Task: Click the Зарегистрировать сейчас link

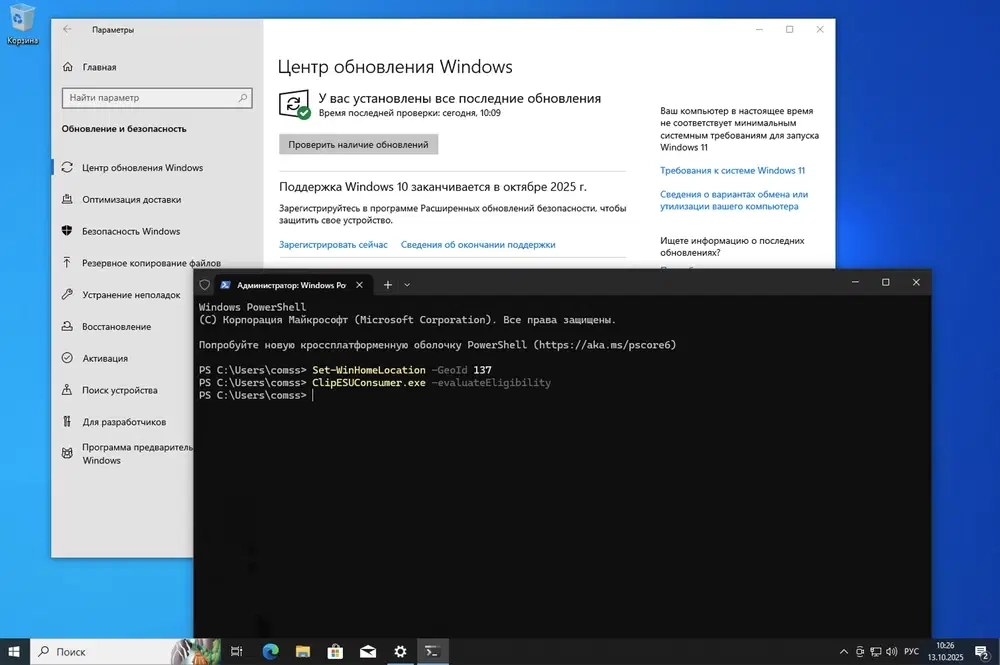Action: pos(333,244)
